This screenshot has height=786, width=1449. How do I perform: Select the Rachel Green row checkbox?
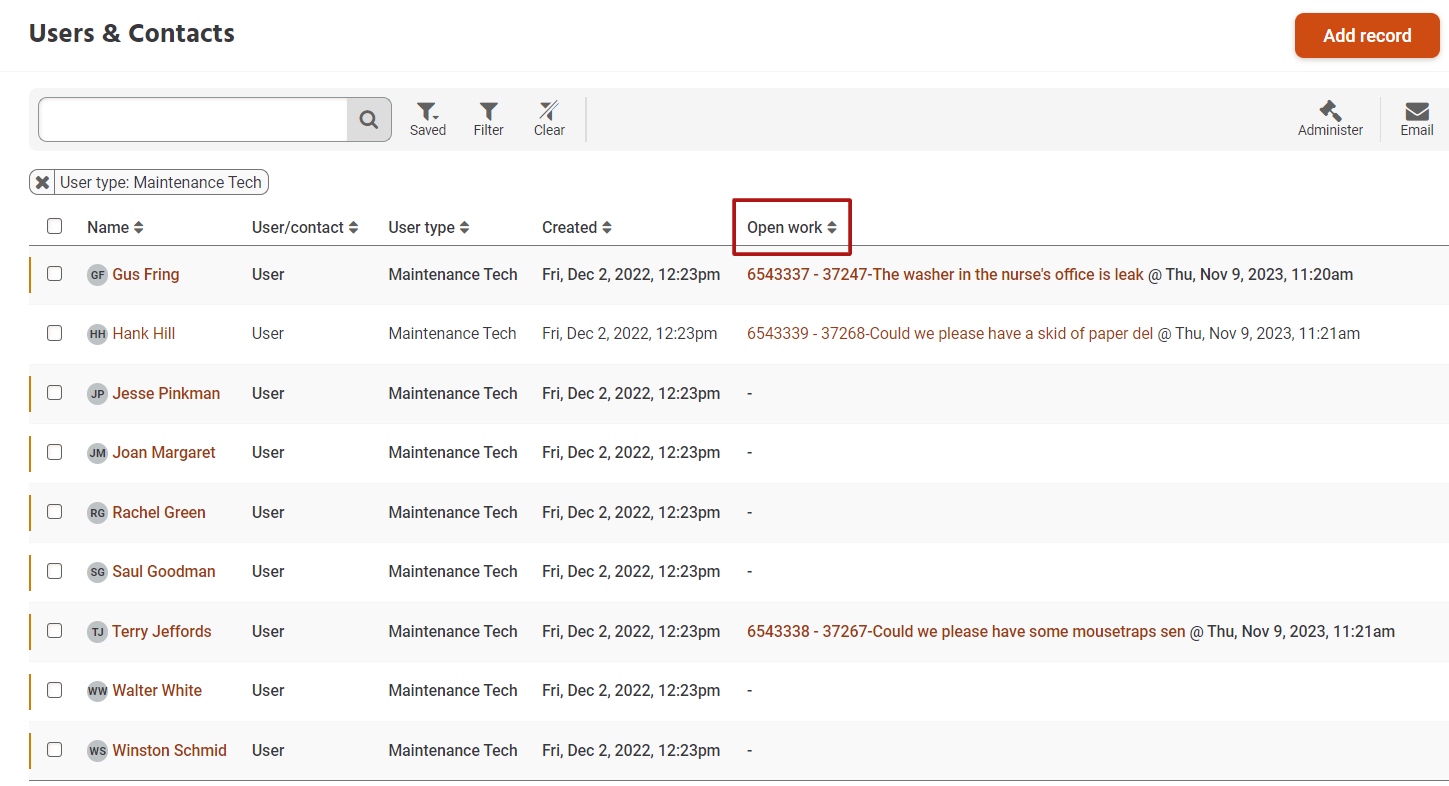pyautogui.click(x=54, y=511)
